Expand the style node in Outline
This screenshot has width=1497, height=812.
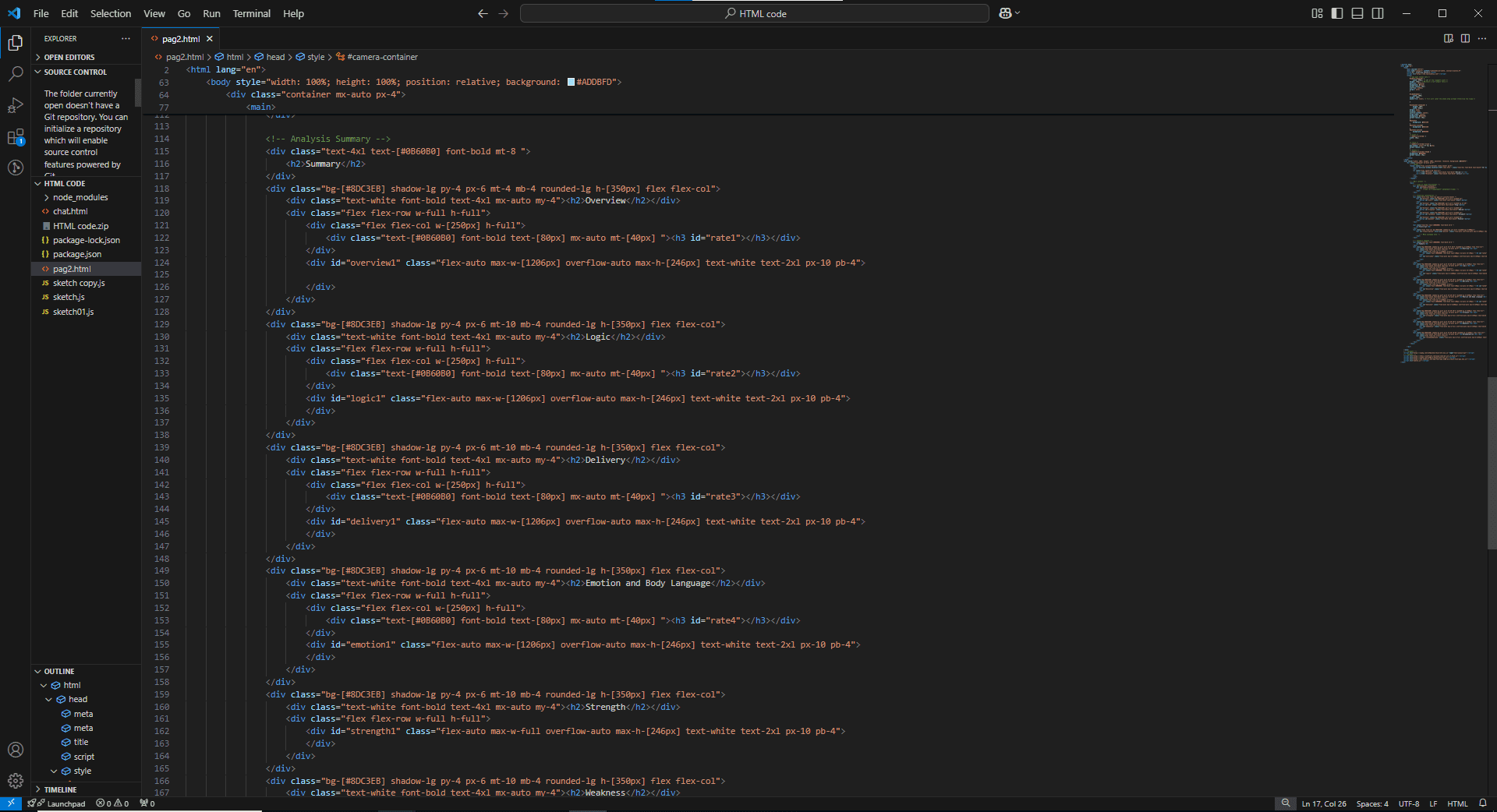(54, 771)
